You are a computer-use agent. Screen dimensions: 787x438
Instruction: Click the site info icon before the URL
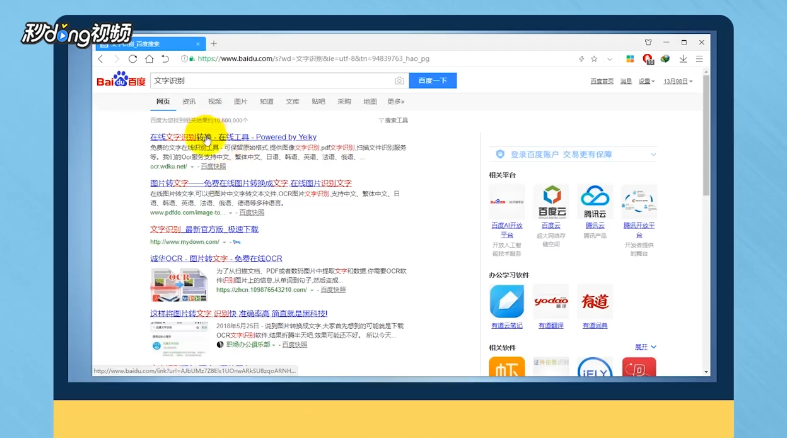pyautogui.click(x=184, y=59)
